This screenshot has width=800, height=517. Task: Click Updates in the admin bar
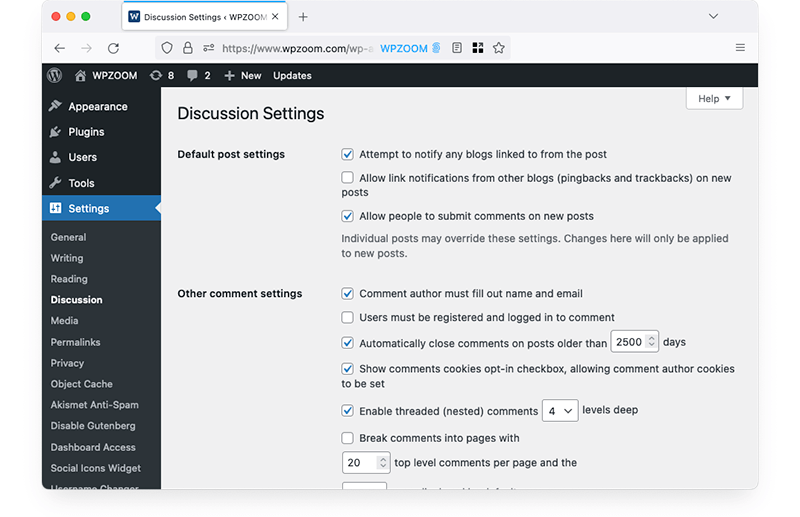coord(292,76)
